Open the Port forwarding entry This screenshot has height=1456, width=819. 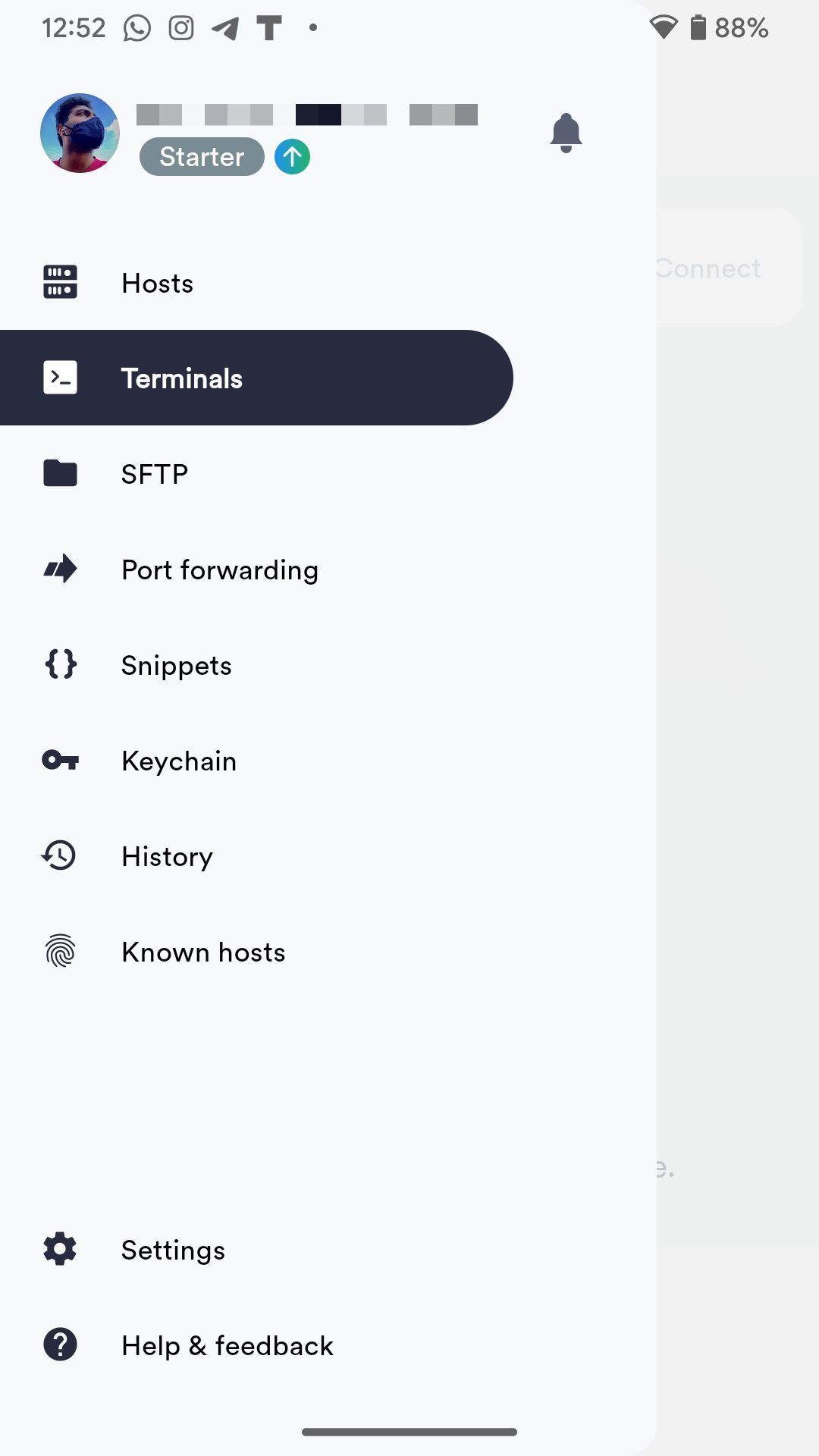[220, 569]
